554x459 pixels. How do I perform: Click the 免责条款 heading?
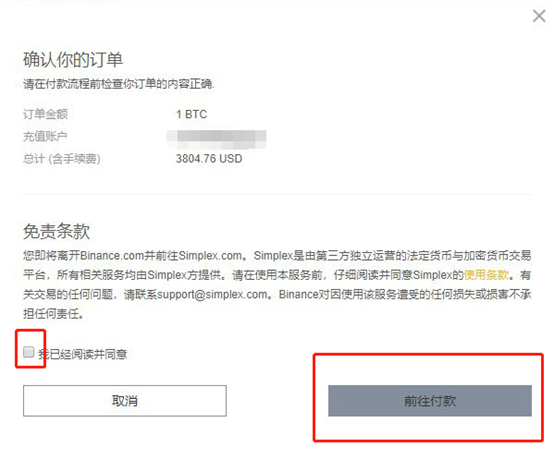tap(57, 231)
